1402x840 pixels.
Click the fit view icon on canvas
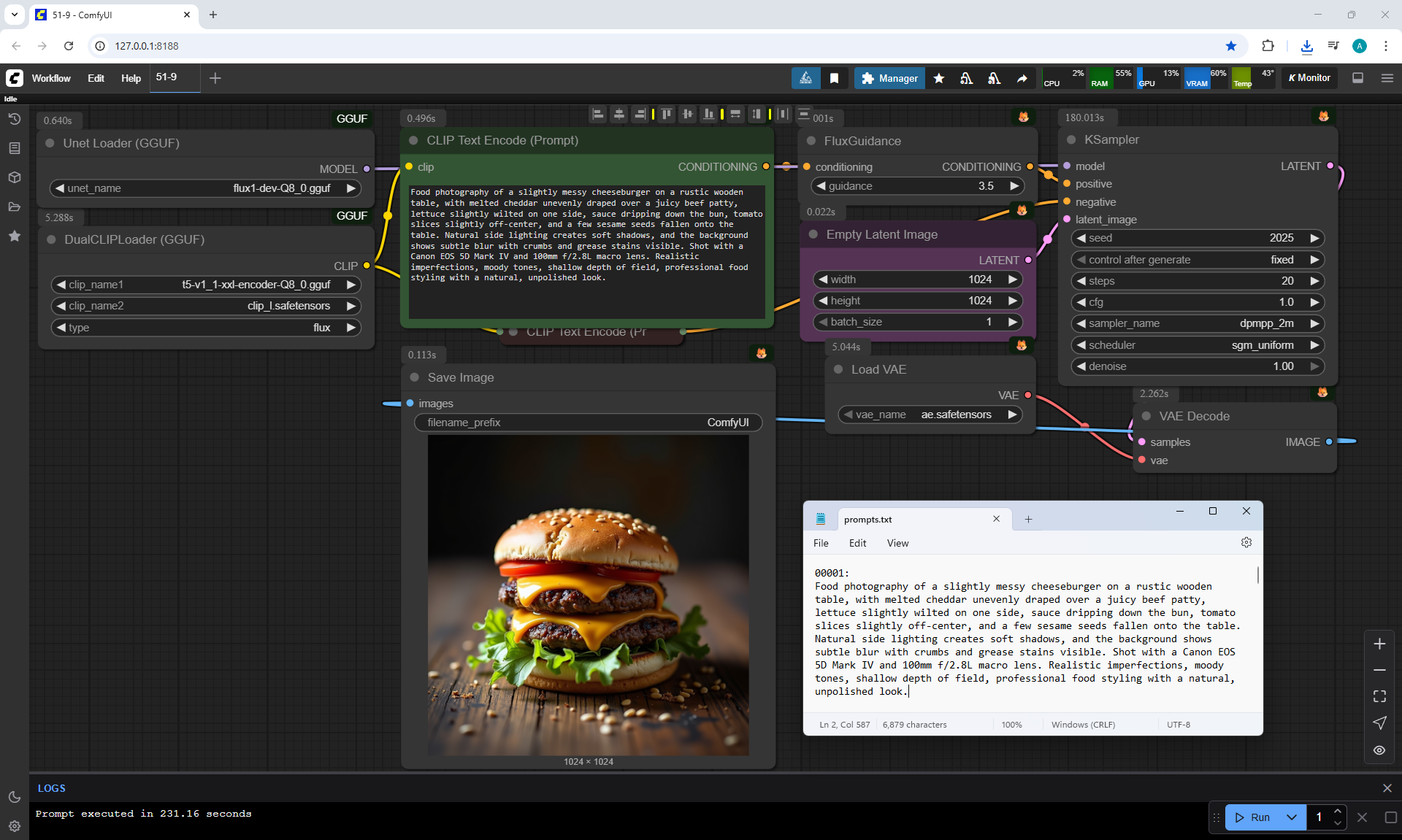click(x=1379, y=696)
